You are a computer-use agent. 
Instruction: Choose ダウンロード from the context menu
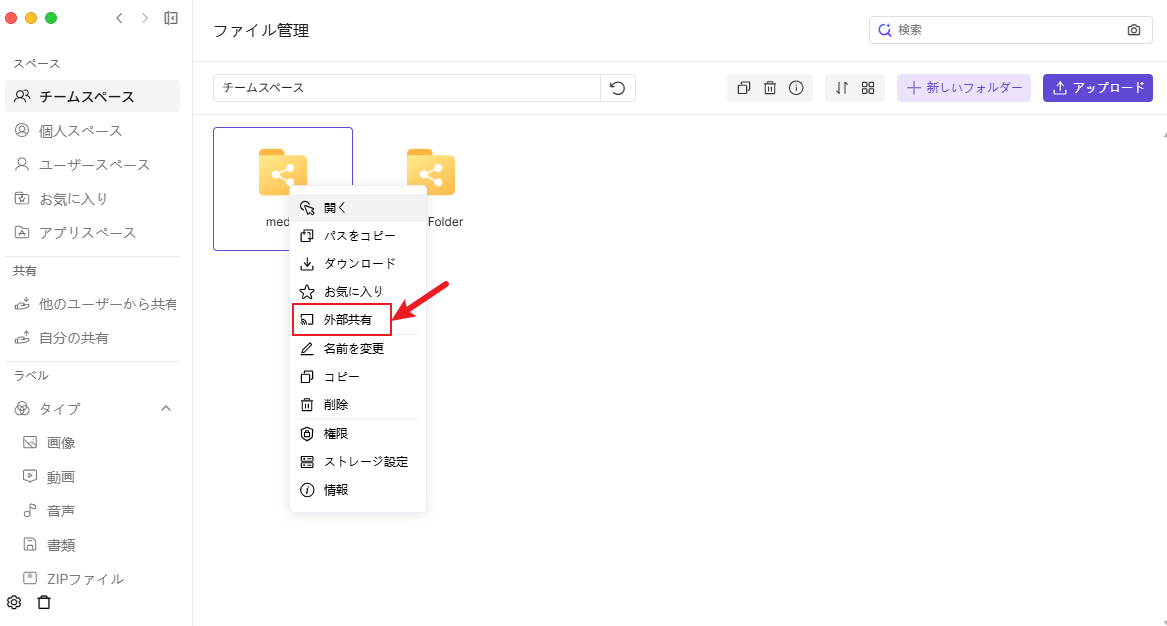(359, 264)
